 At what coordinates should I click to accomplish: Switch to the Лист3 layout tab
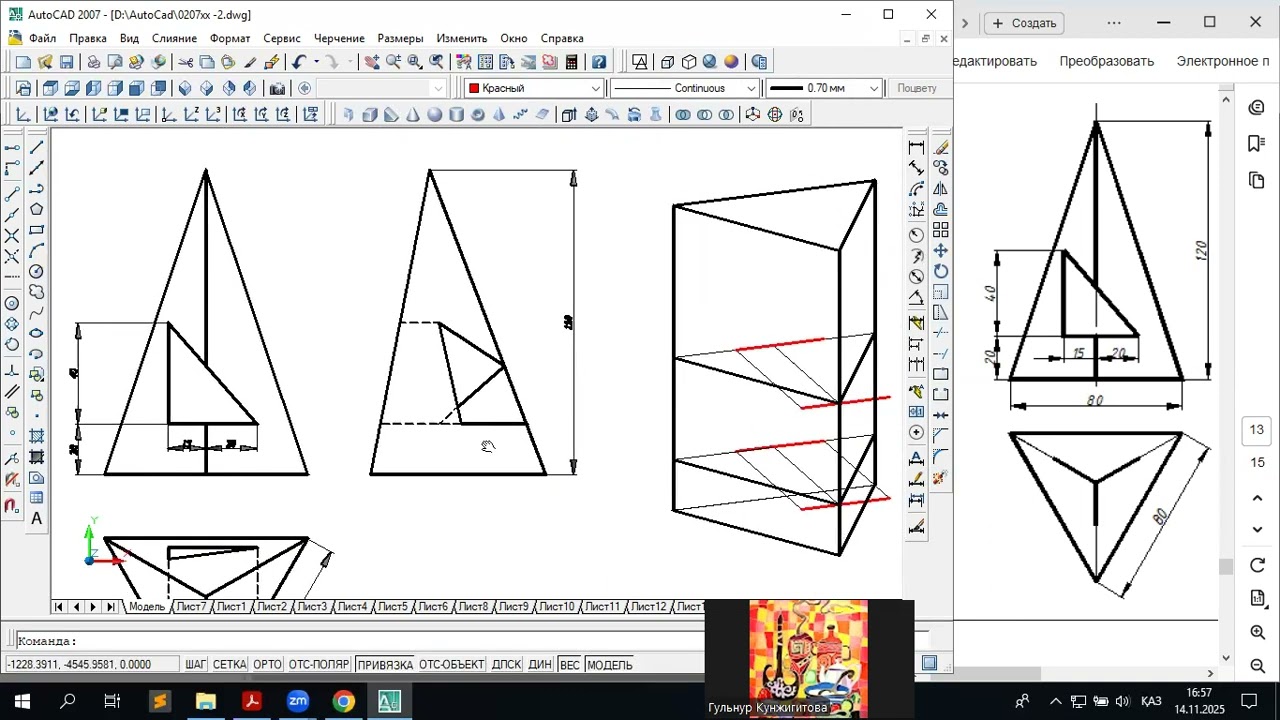coord(312,607)
